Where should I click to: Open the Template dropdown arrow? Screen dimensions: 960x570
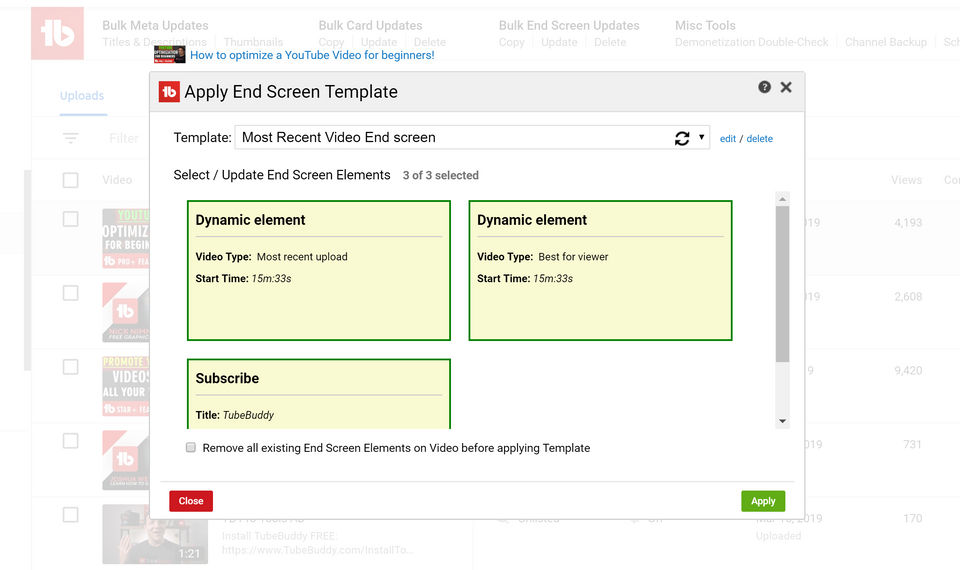point(702,138)
